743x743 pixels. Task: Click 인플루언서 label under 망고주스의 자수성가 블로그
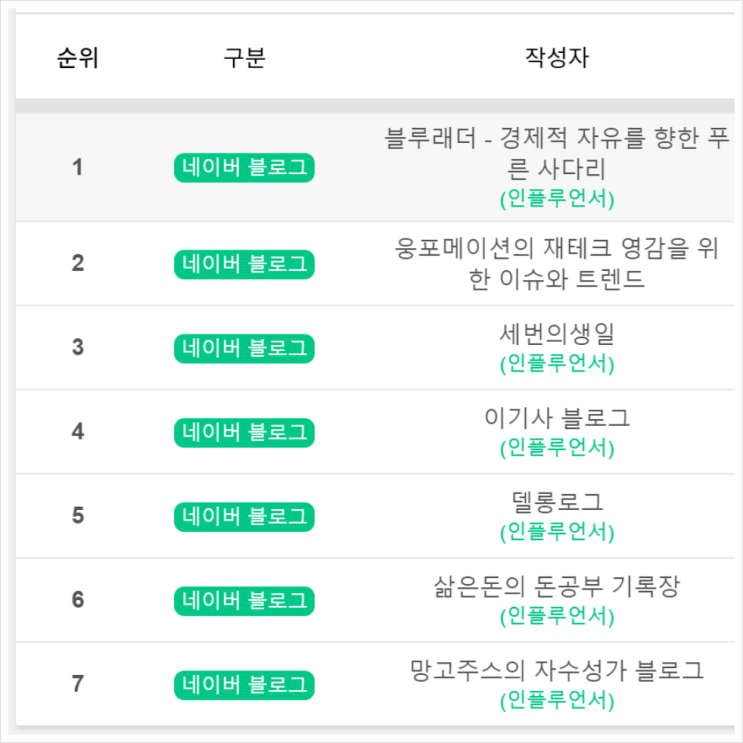point(556,700)
